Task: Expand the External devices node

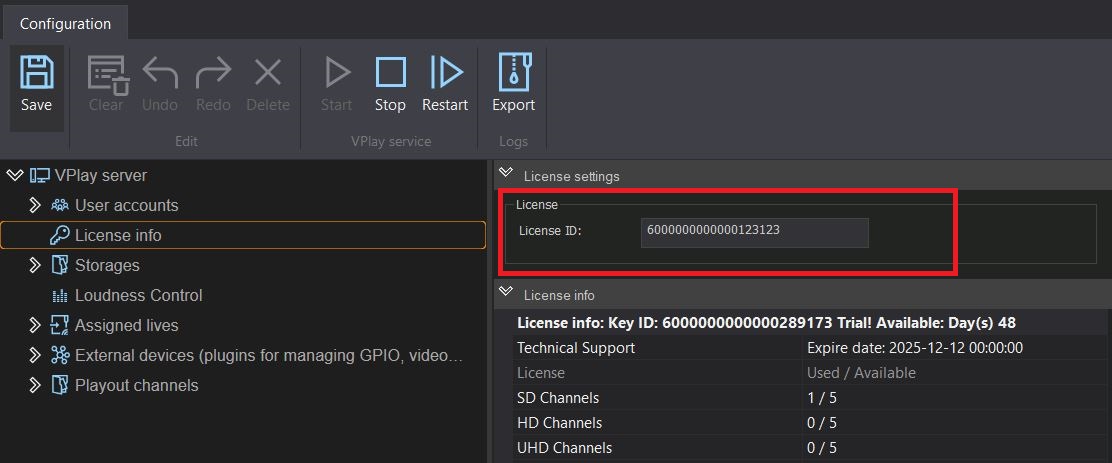Action: point(35,355)
